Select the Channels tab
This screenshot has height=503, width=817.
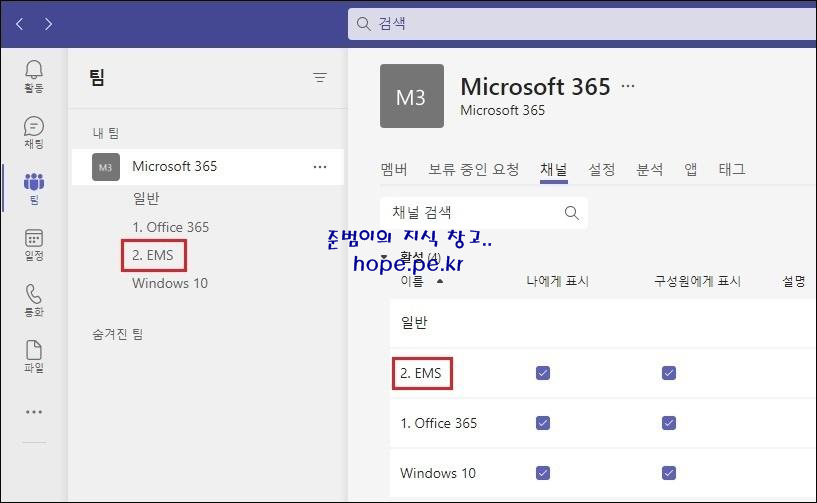(x=554, y=169)
